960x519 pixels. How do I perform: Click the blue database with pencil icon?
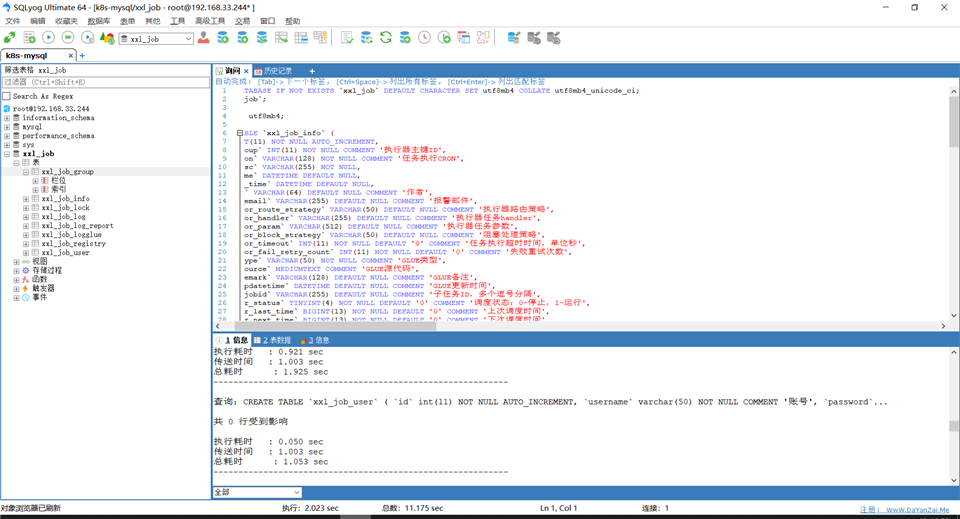click(514, 38)
